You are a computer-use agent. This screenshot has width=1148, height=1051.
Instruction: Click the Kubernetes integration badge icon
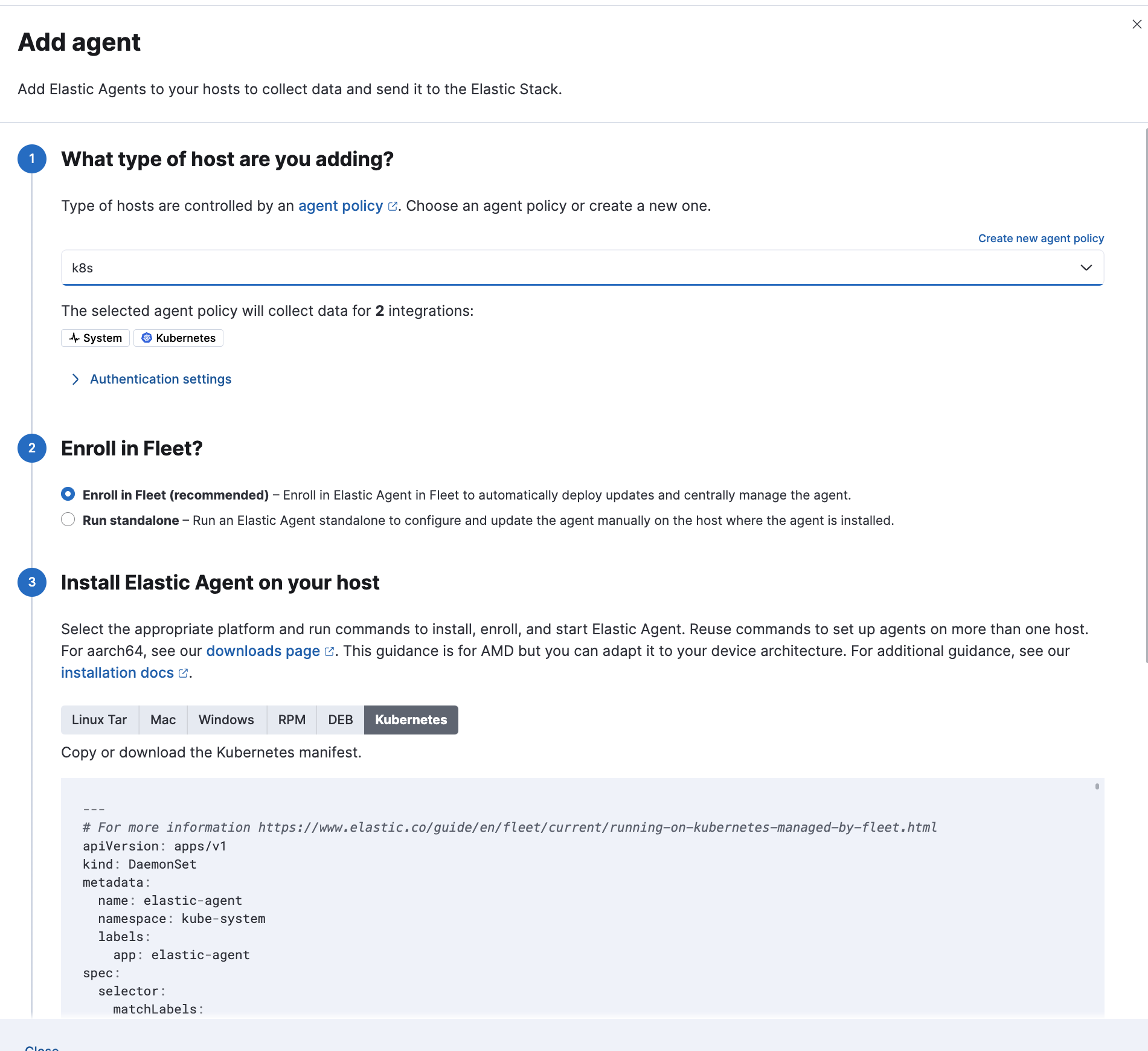click(x=146, y=338)
